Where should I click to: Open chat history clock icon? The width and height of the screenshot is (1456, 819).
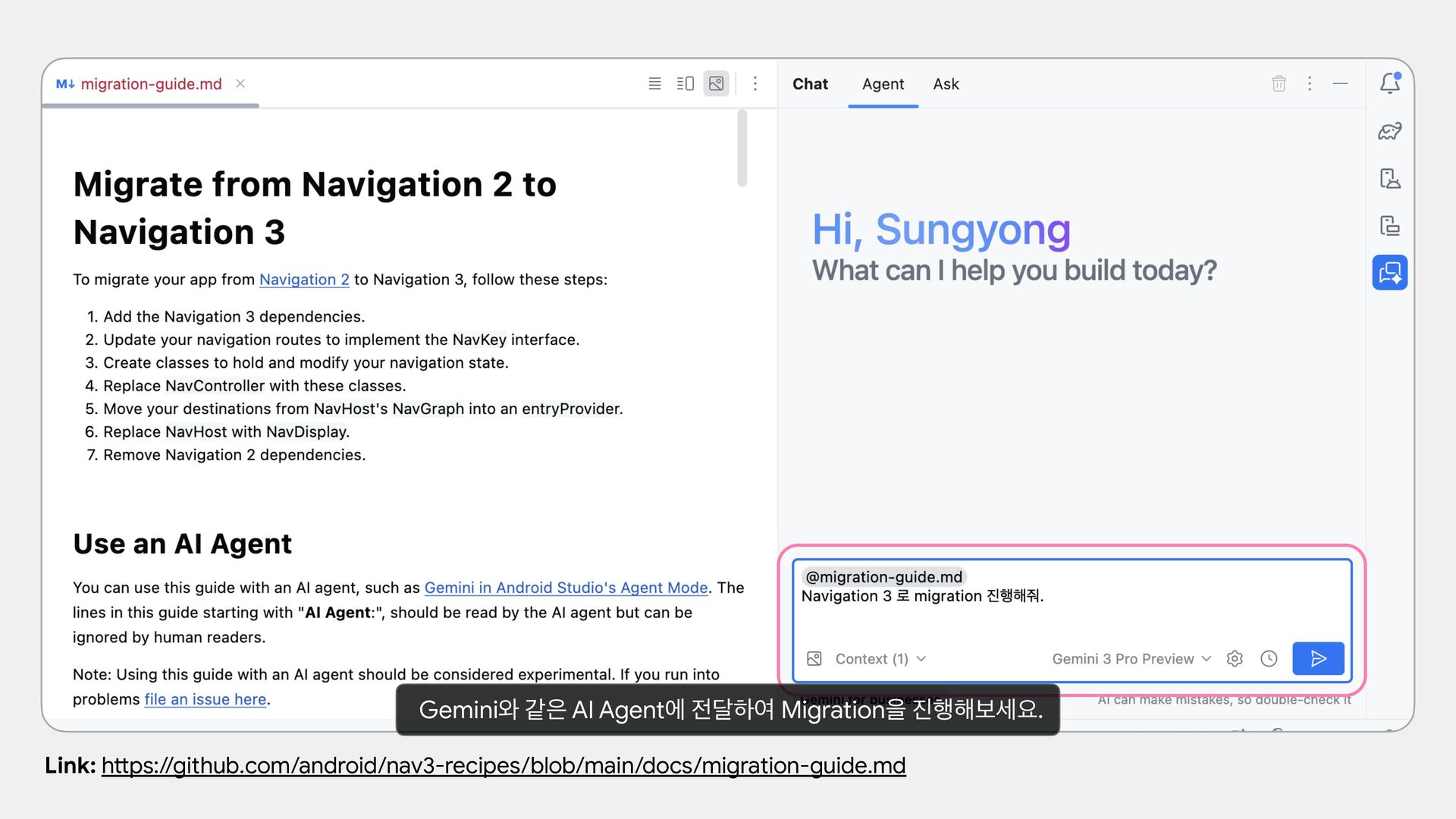(1269, 658)
